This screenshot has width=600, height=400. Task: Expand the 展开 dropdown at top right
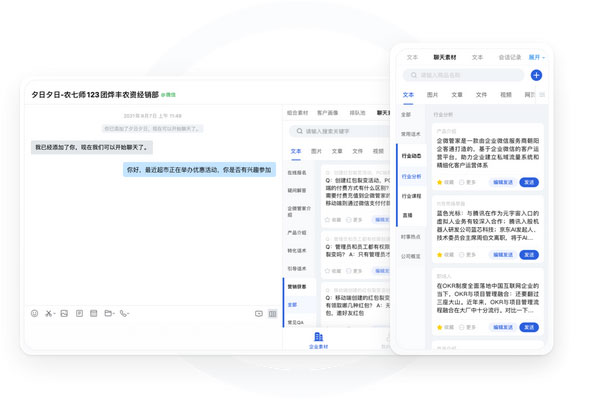tap(536, 57)
